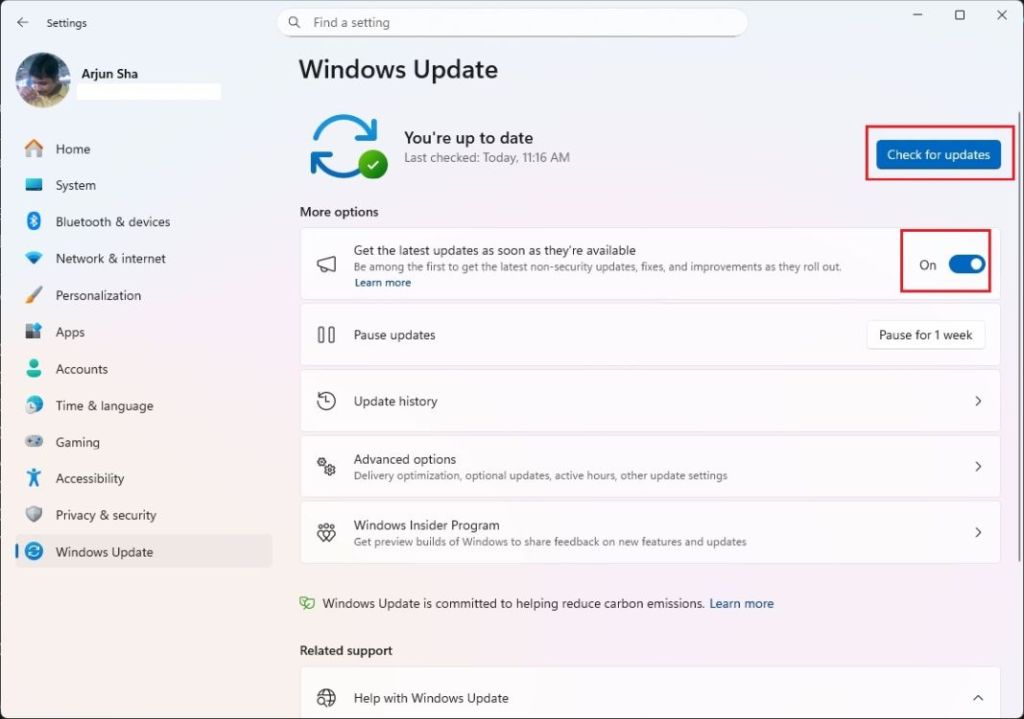The width and height of the screenshot is (1024, 719).
Task: Click the Windows Update sync icon
Action: click(33, 551)
